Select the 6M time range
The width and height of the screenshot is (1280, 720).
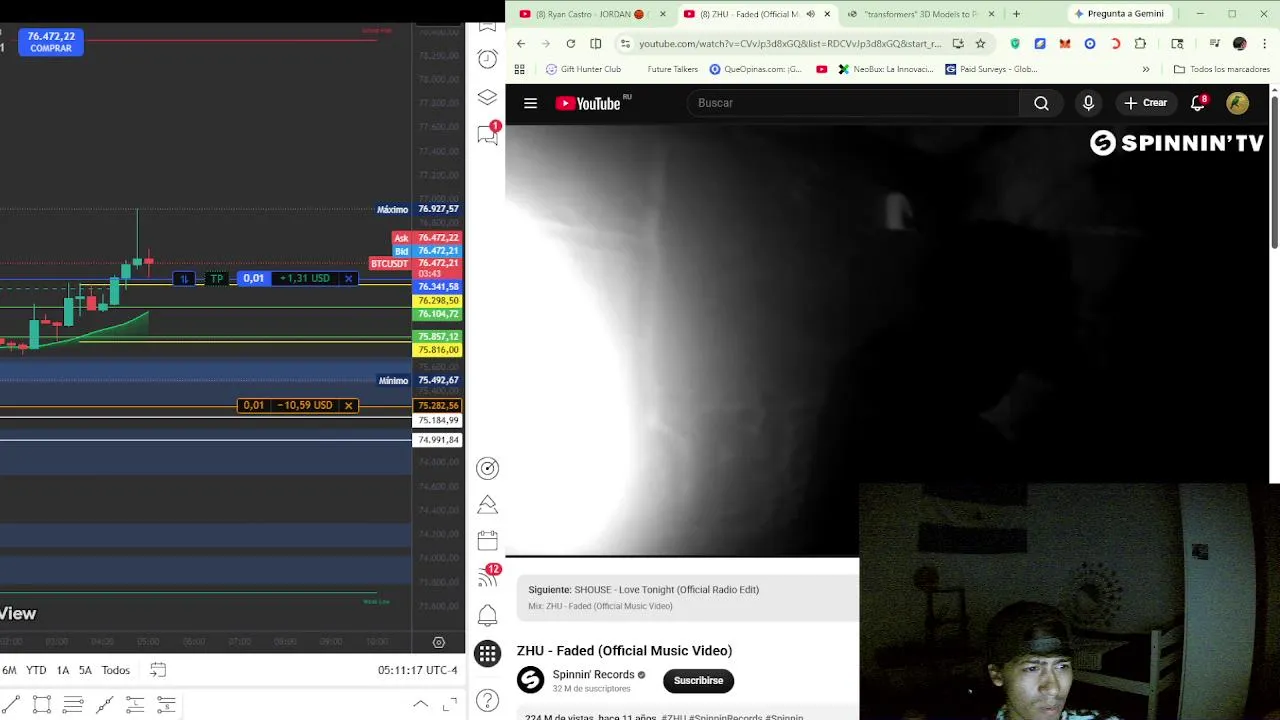[x=9, y=670]
